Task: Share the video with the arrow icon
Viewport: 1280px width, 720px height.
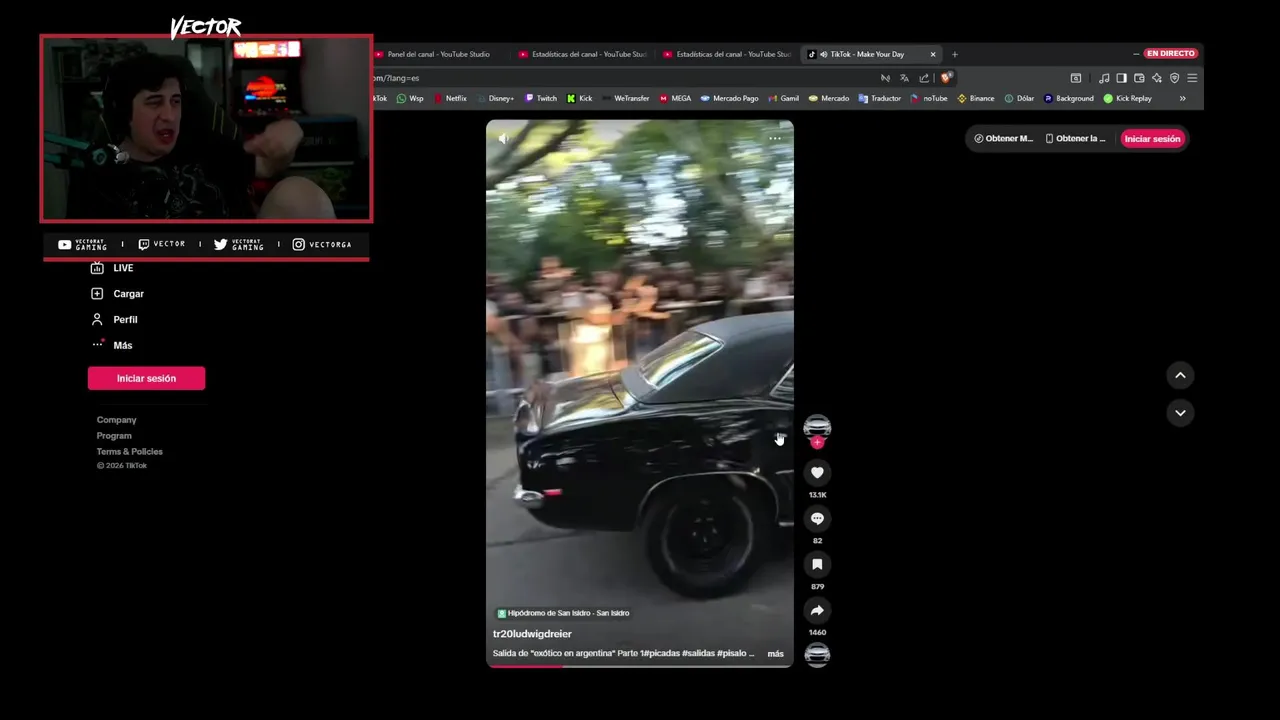Action: [x=817, y=610]
